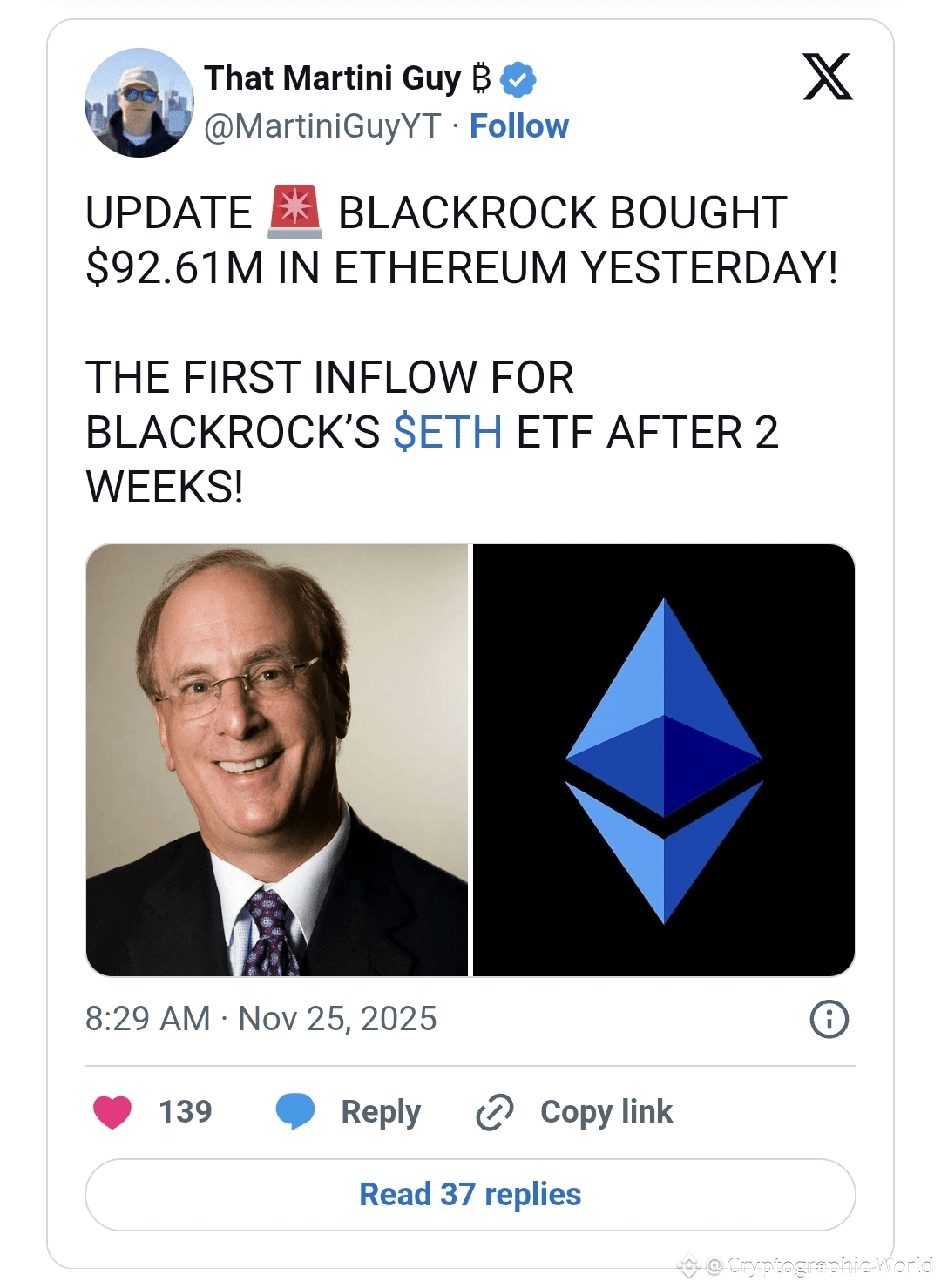Click the blue verified checkmark badge
941x1288 pixels.
click(519, 79)
